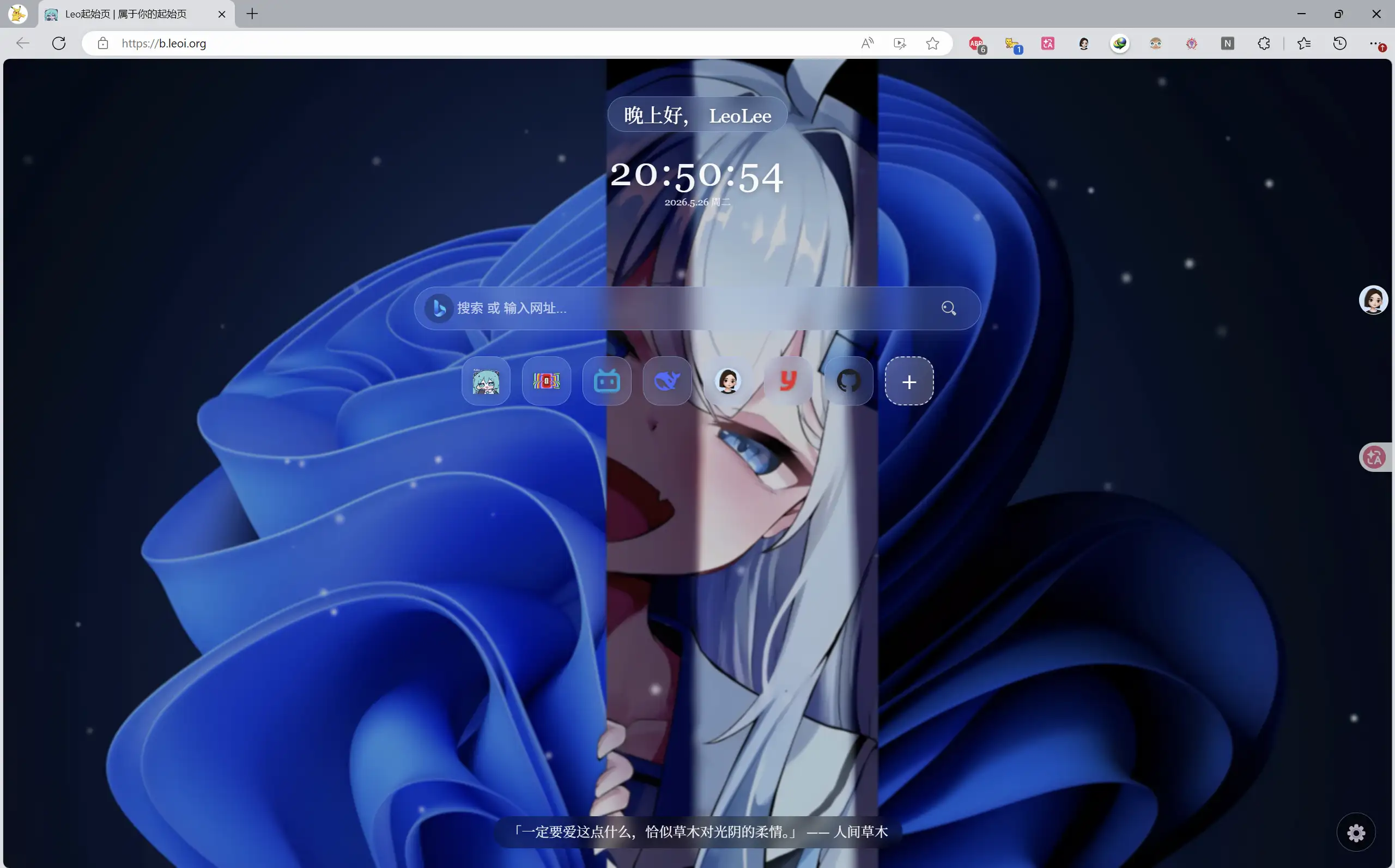
Task: Open the girl avatar extension in the toolbar
Action: pos(1084,44)
